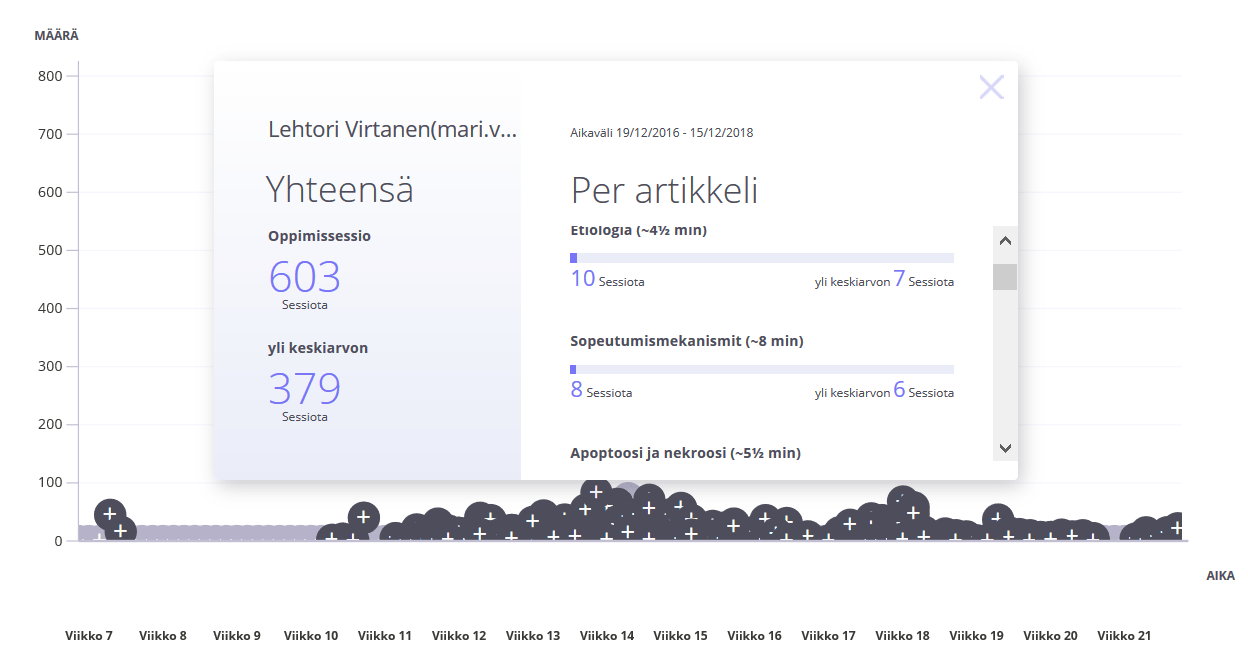Viewport: 1248px width, 664px height.
Task: Click the plus marker at chart's far right
Action: 1178,527
